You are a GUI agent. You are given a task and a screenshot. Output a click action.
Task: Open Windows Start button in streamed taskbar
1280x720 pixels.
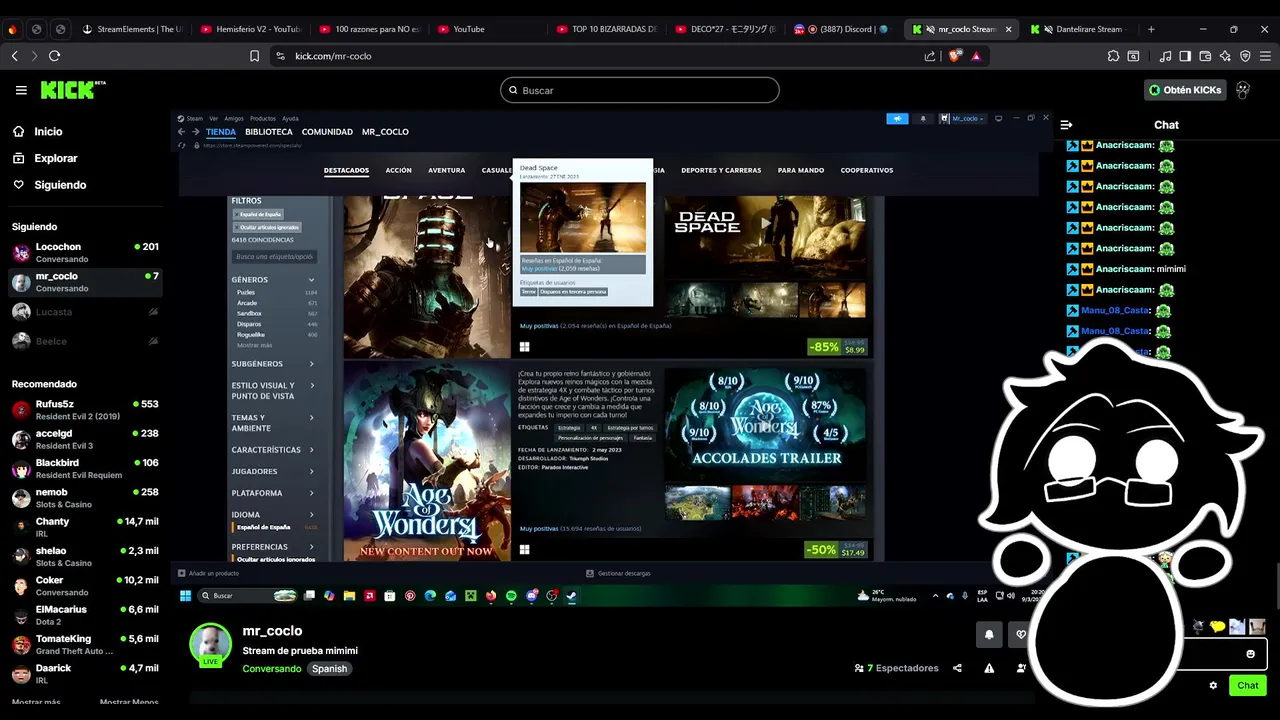point(185,596)
